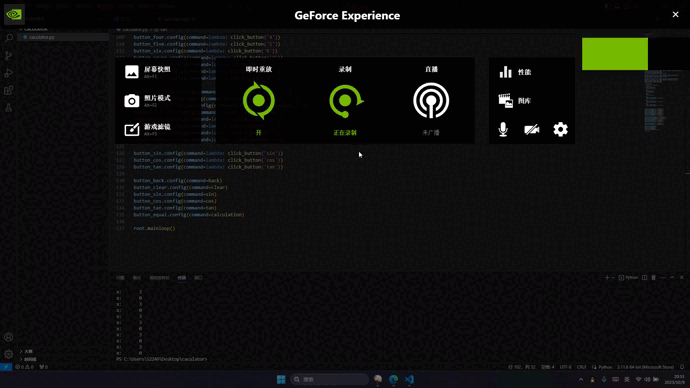The width and height of the screenshot is (690, 388).
Task: Maximize the panel with the chevron-up icon
Action: click(672, 278)
